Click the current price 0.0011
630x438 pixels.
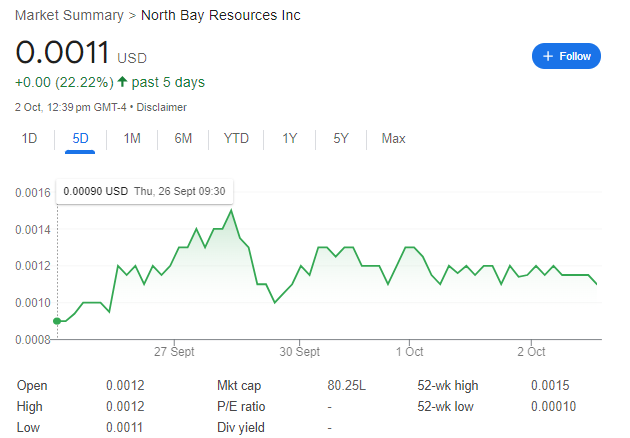pyautogui.click(x=62, y=52)
